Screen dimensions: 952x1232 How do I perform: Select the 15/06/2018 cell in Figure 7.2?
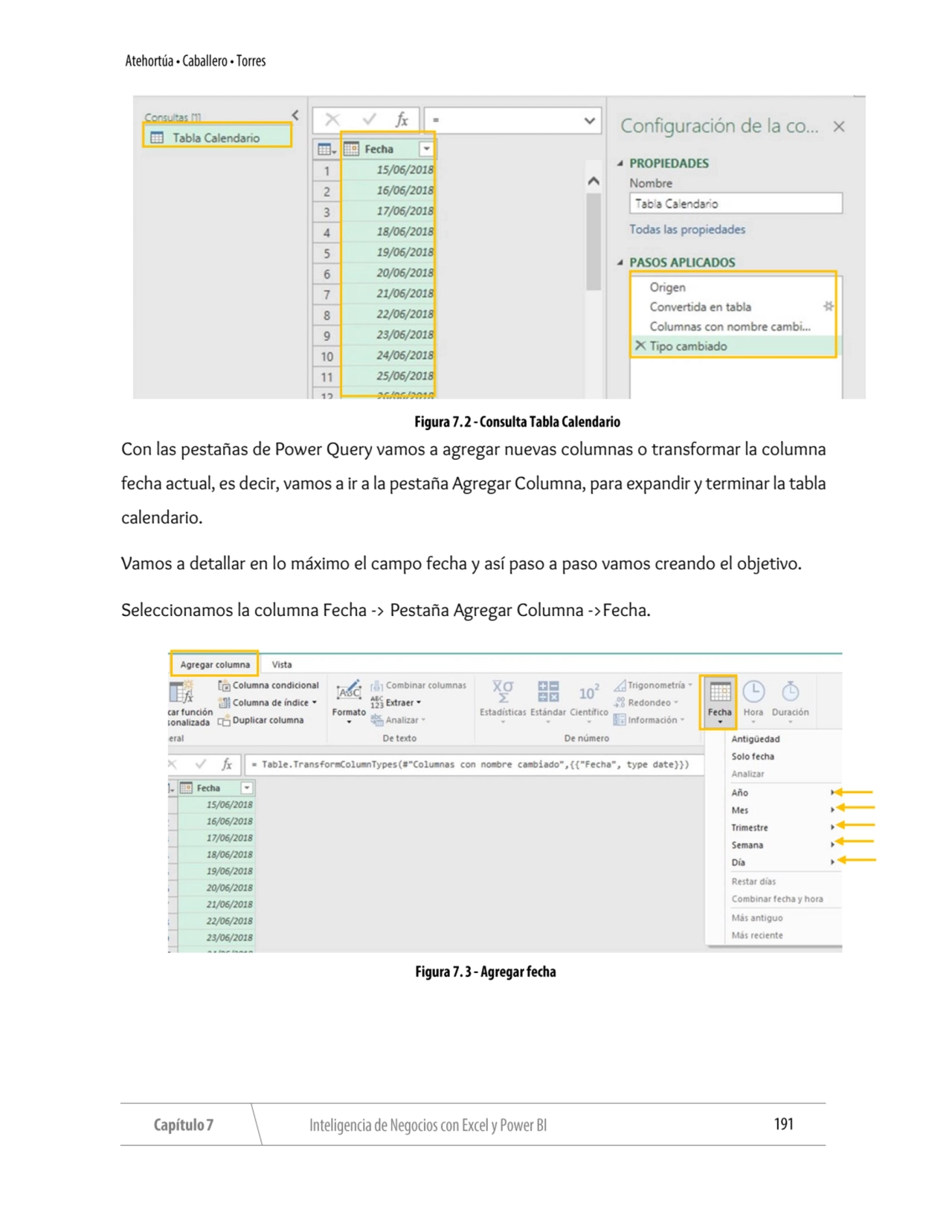click(x=388, y=170)
